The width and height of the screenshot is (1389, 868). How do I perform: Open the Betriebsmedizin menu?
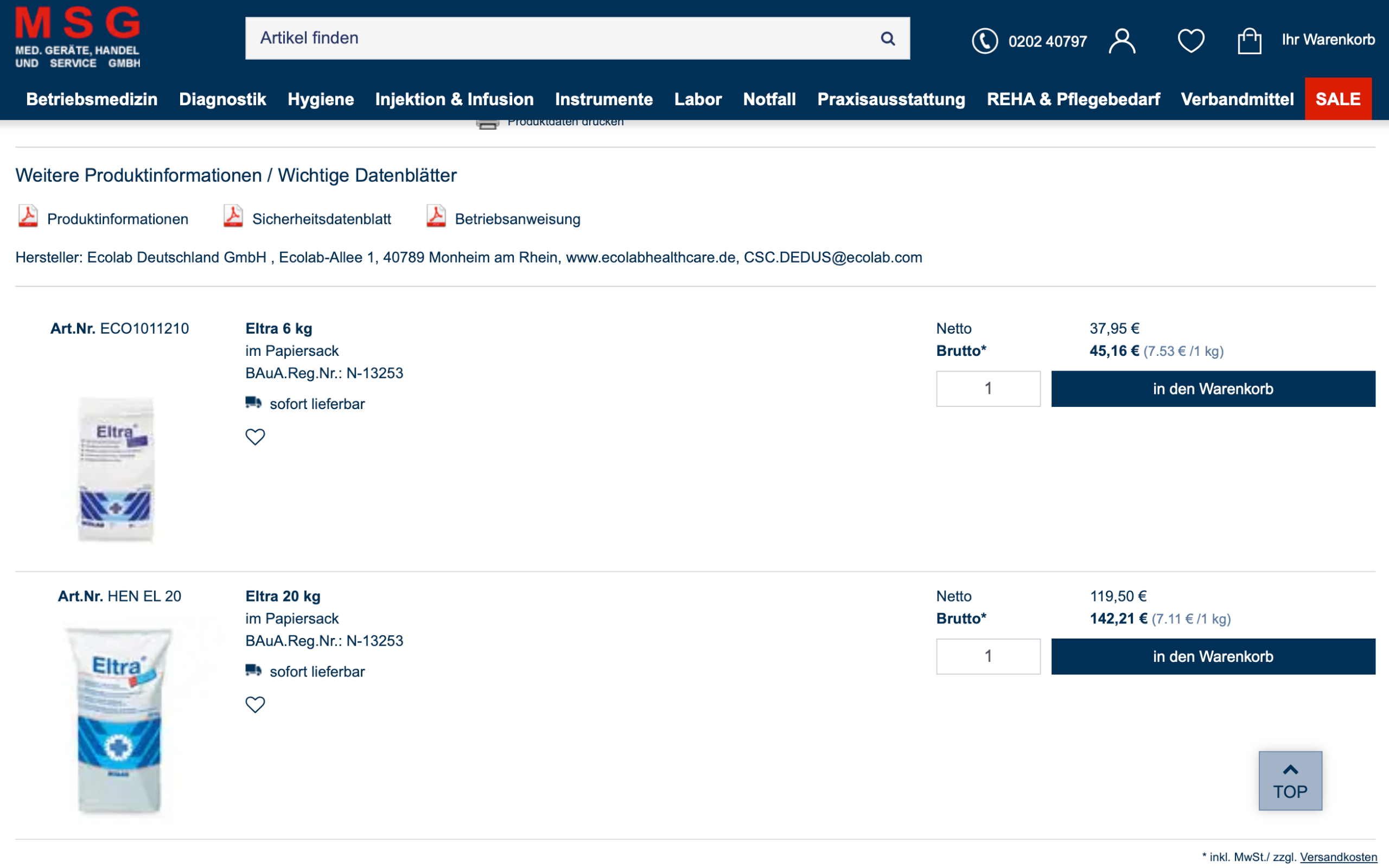pos(92,99)
